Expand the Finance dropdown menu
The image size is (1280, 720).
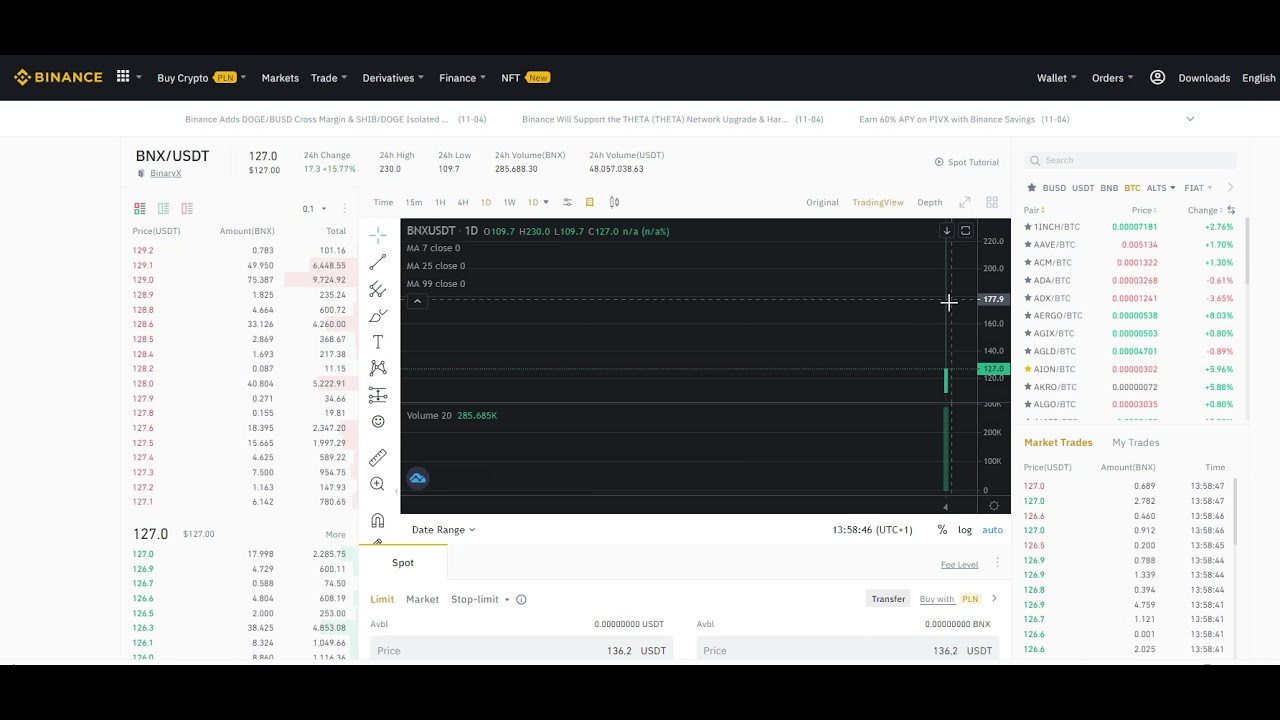tap(463, 78)
